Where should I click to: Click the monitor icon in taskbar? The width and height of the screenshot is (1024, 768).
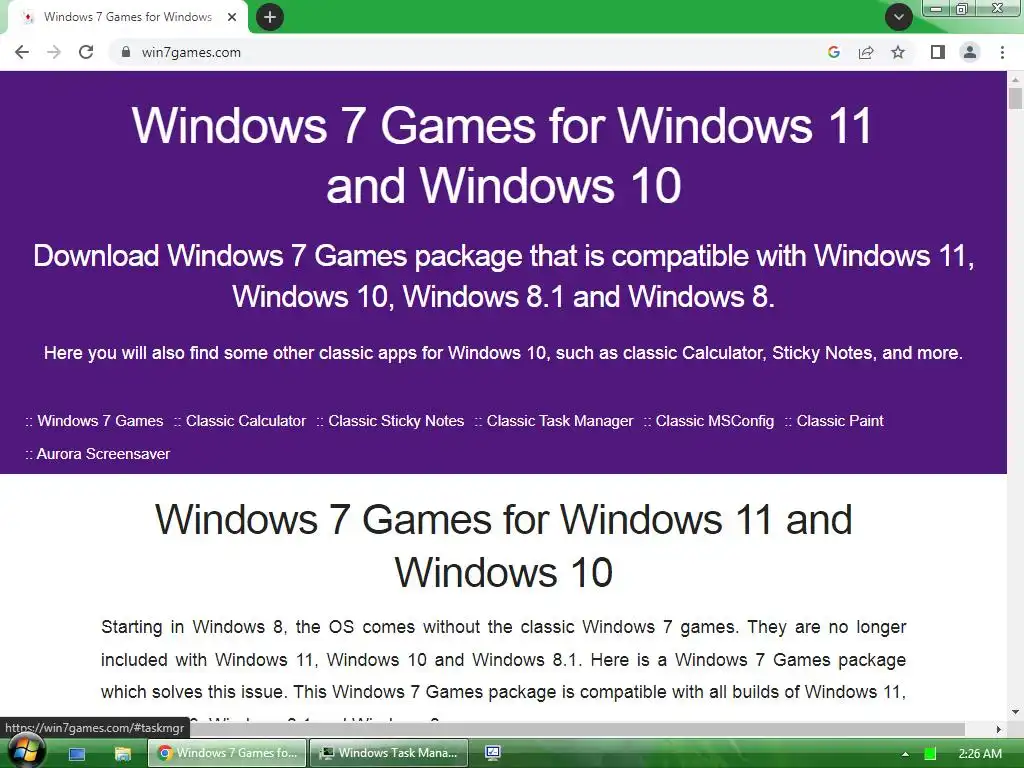[x=493, y=754]
